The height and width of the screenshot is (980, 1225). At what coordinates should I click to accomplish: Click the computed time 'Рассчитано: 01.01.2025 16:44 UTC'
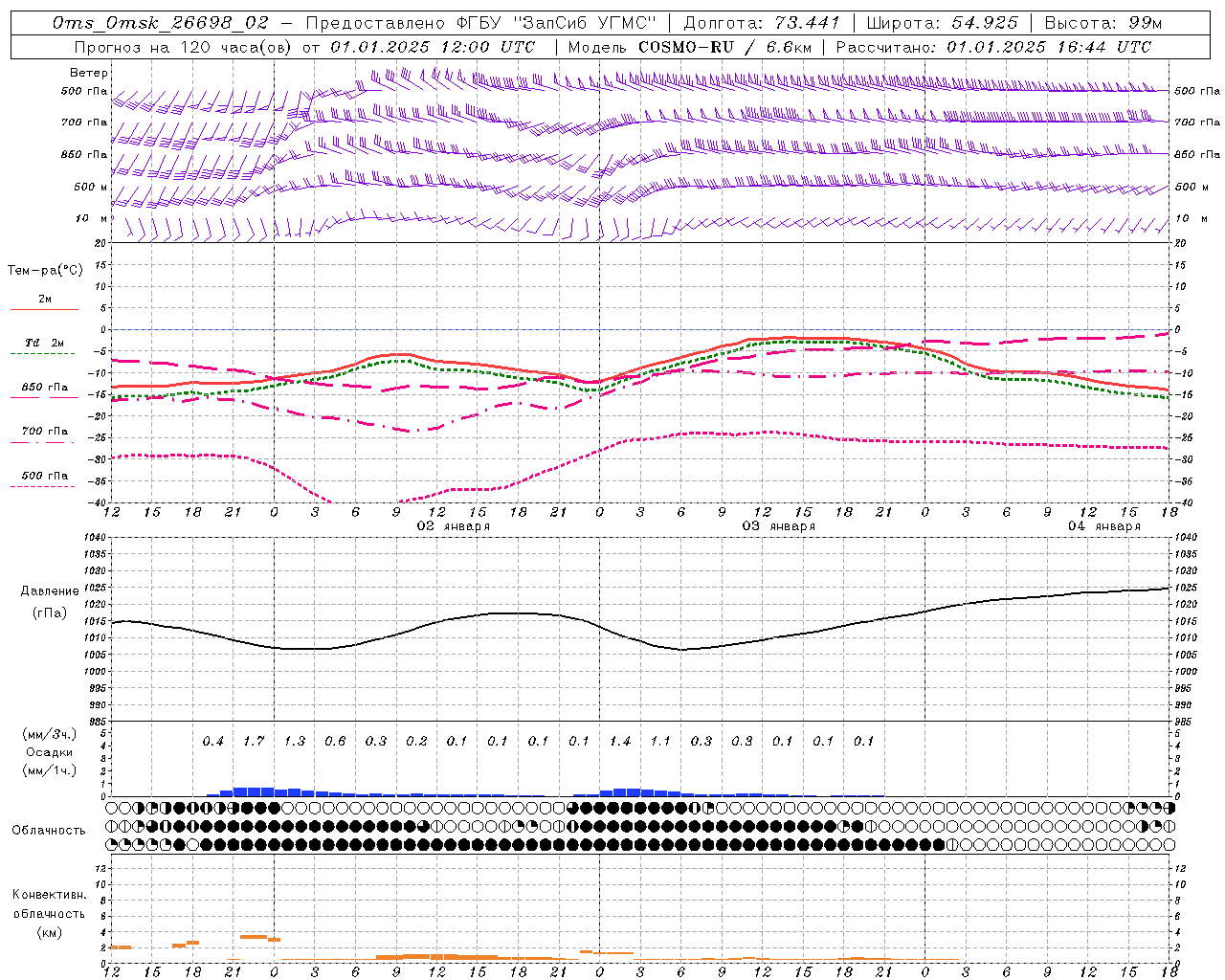tap(993, 47)
